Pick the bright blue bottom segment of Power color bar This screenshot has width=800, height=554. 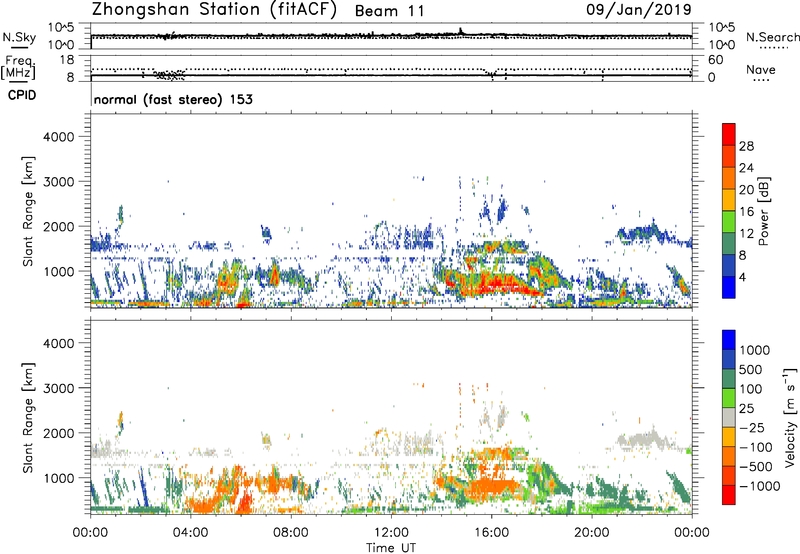729,287
